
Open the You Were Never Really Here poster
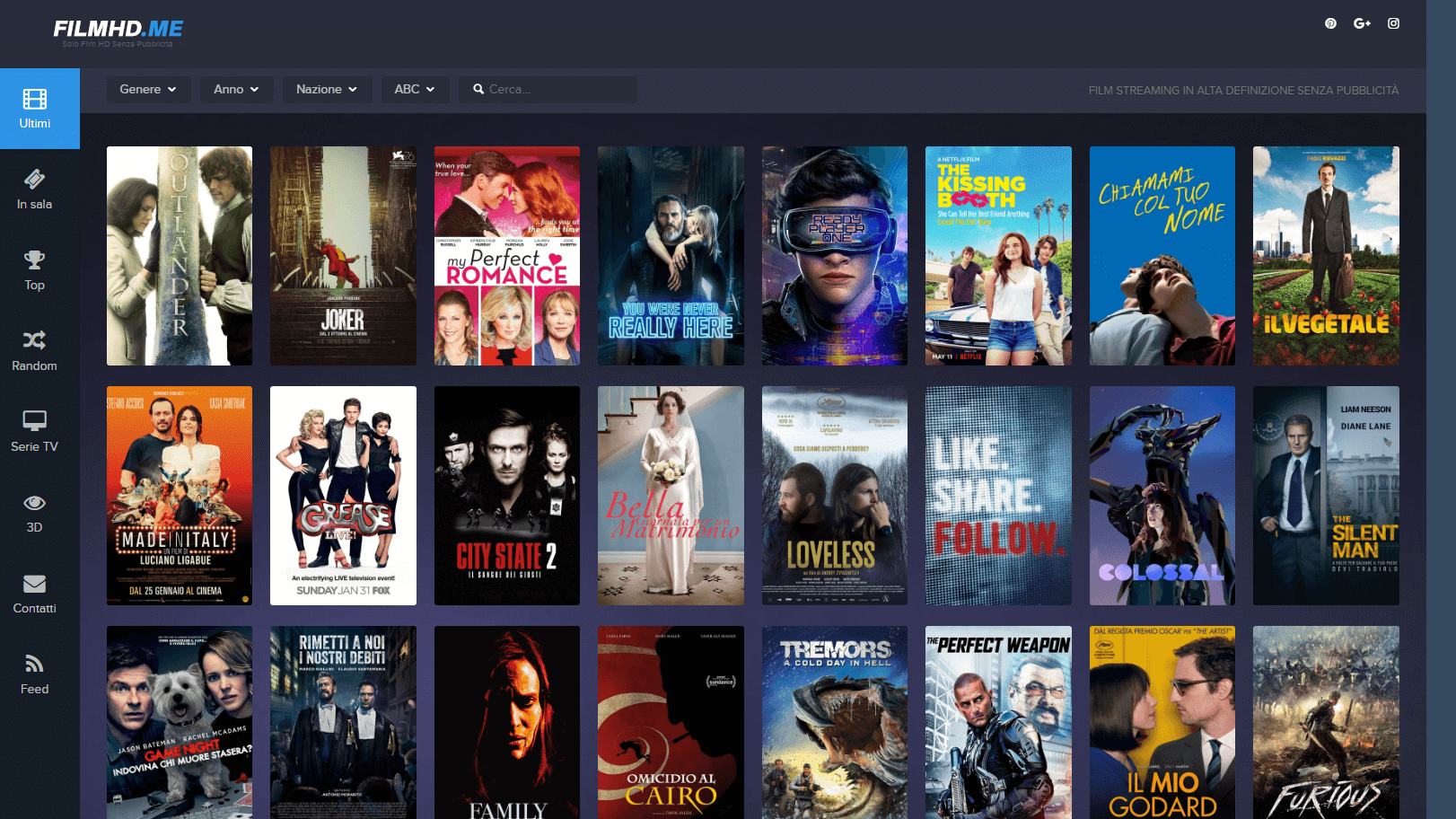671,256
